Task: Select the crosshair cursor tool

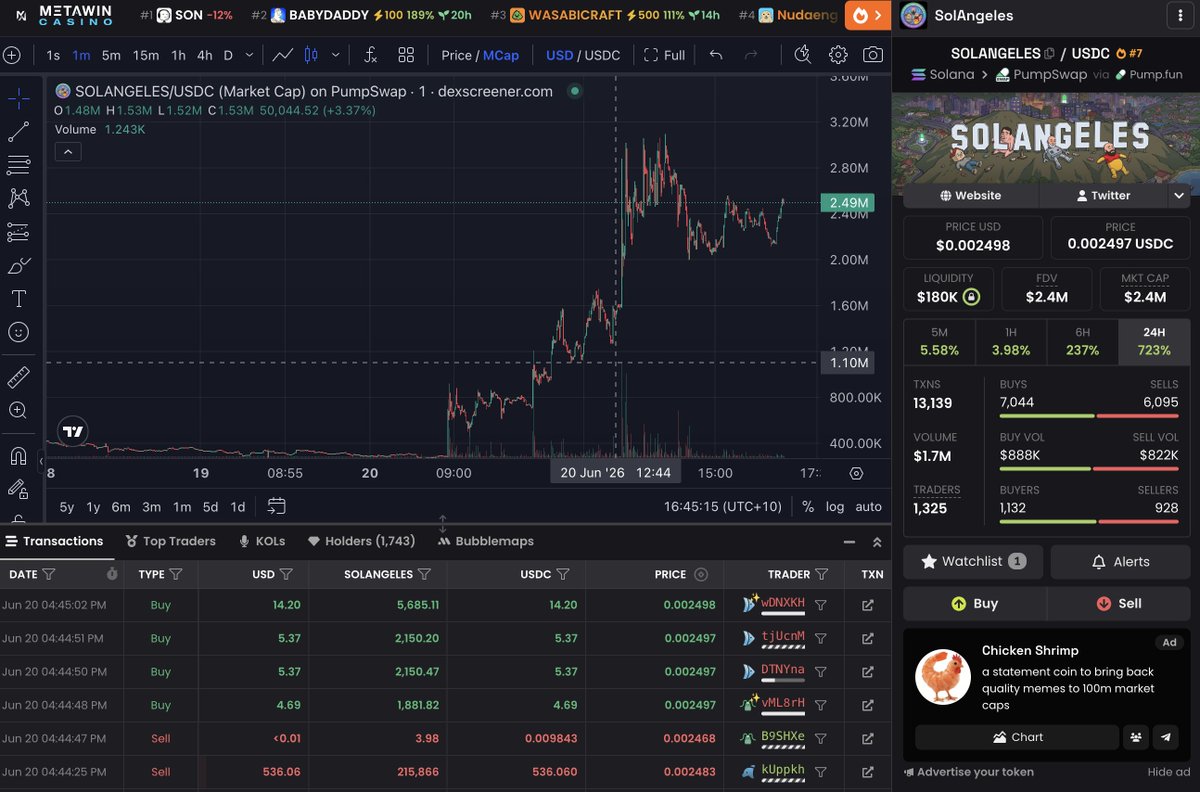Action: pyautogui.click(x=18, y=98)
